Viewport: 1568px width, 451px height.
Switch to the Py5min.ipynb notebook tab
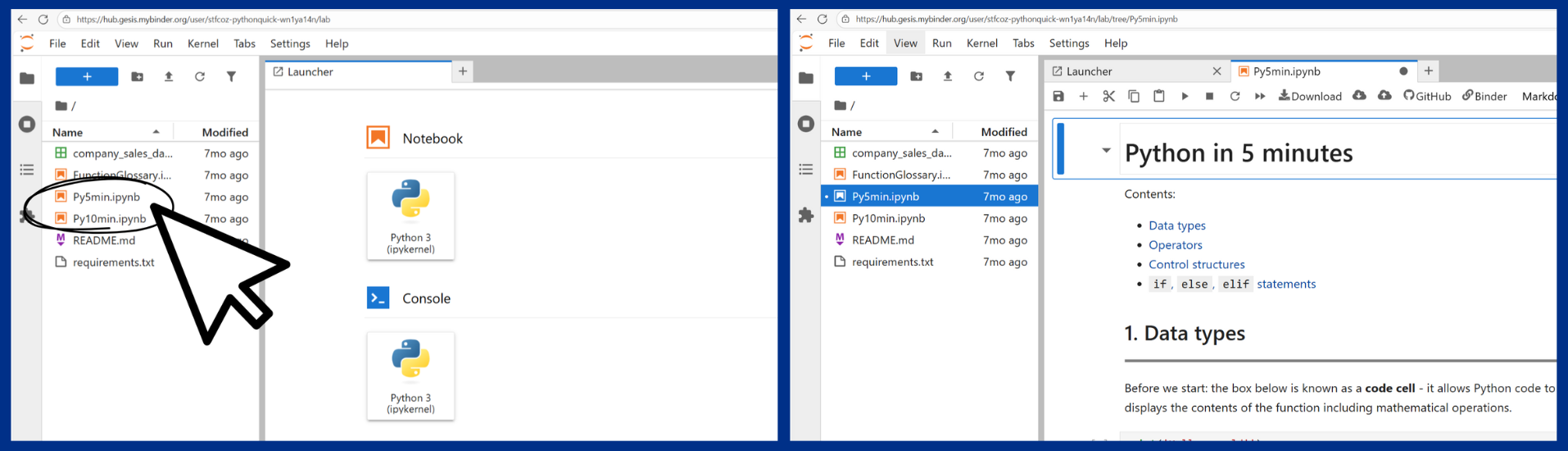pos(1286,72)
